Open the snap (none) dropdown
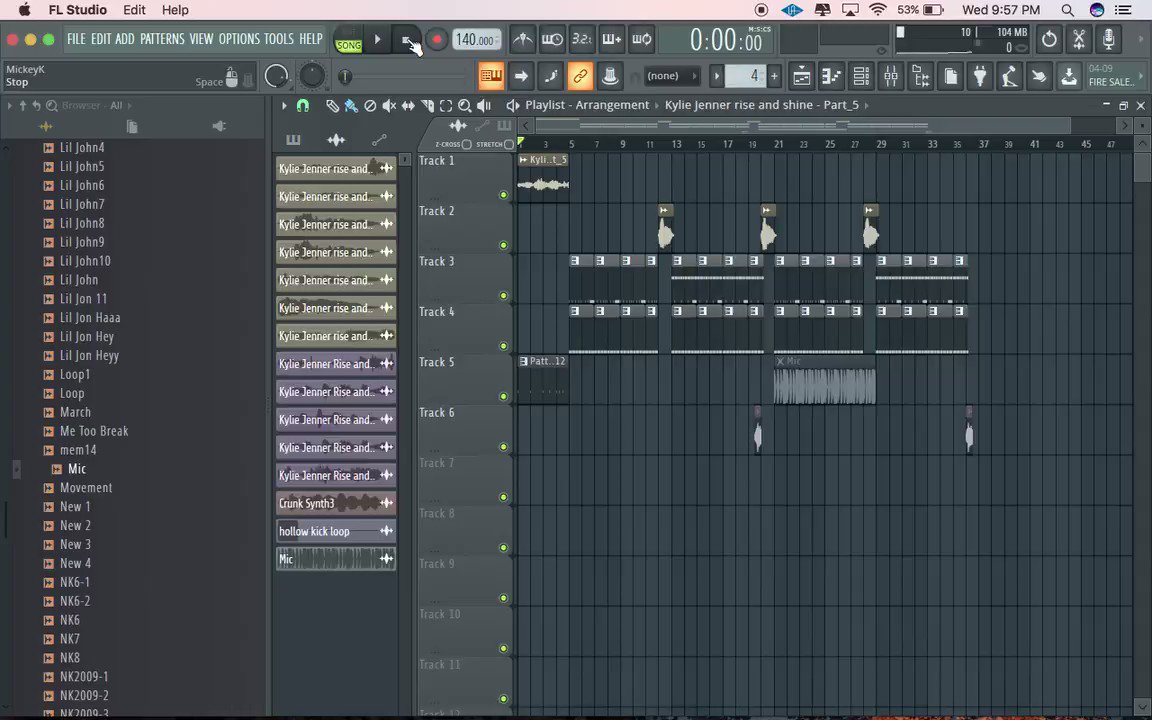Screen dimensions: 1152x720 coord(671,76)
